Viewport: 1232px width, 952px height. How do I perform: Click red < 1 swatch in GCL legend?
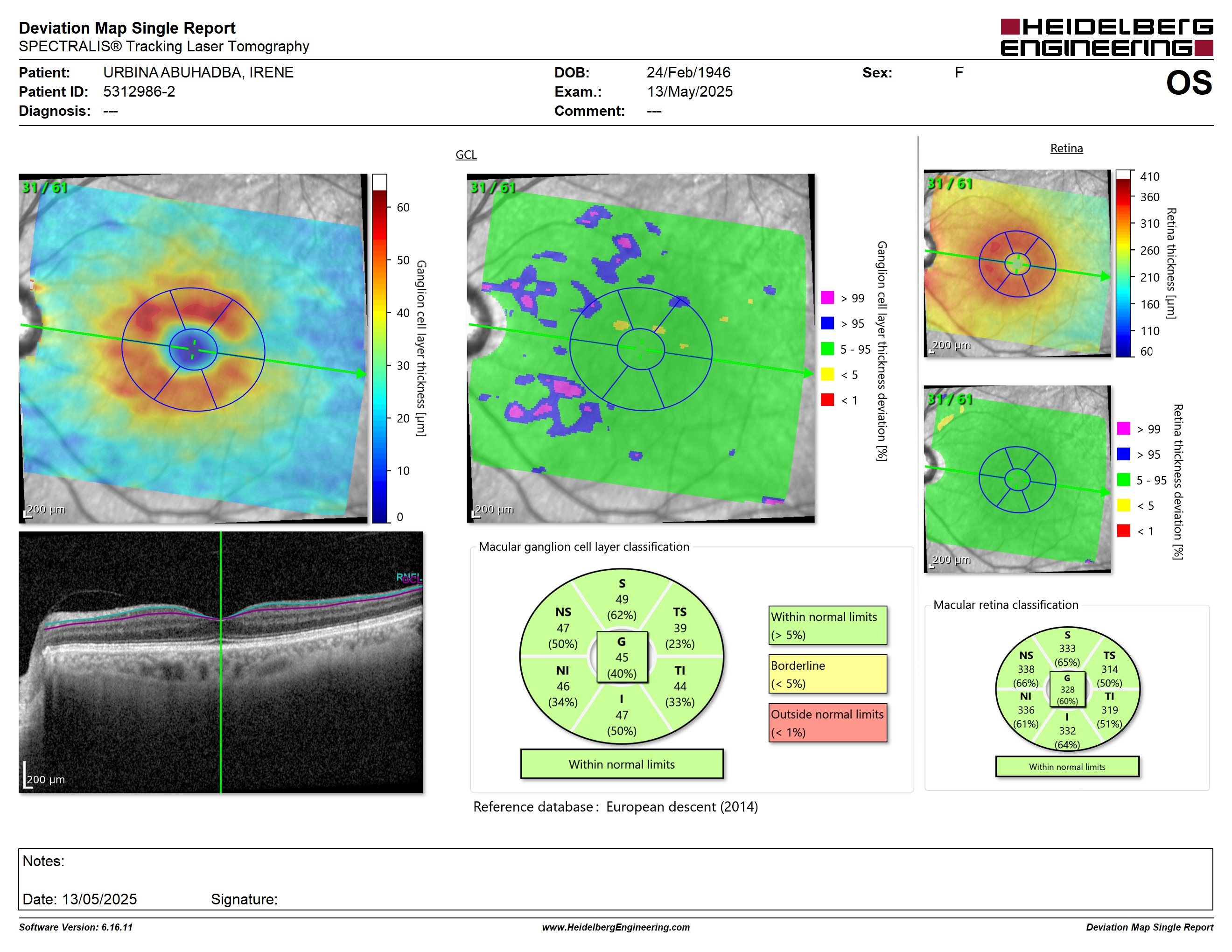[827, 400]
